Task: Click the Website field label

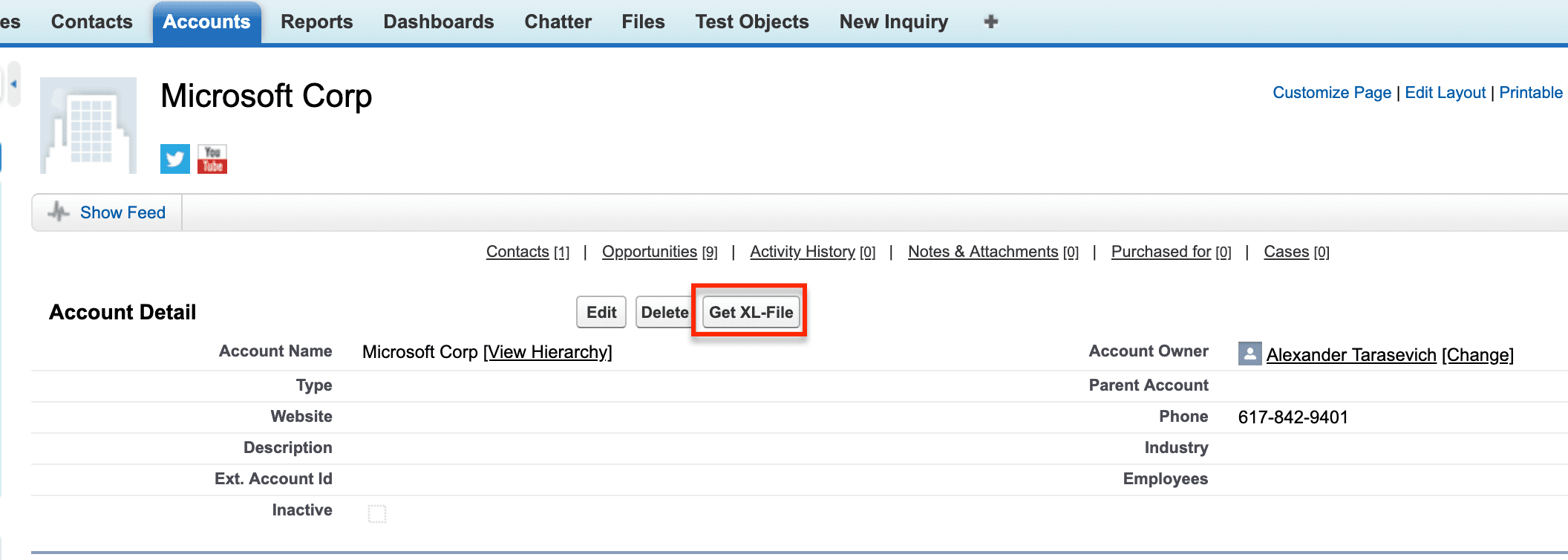Action: 301,417
